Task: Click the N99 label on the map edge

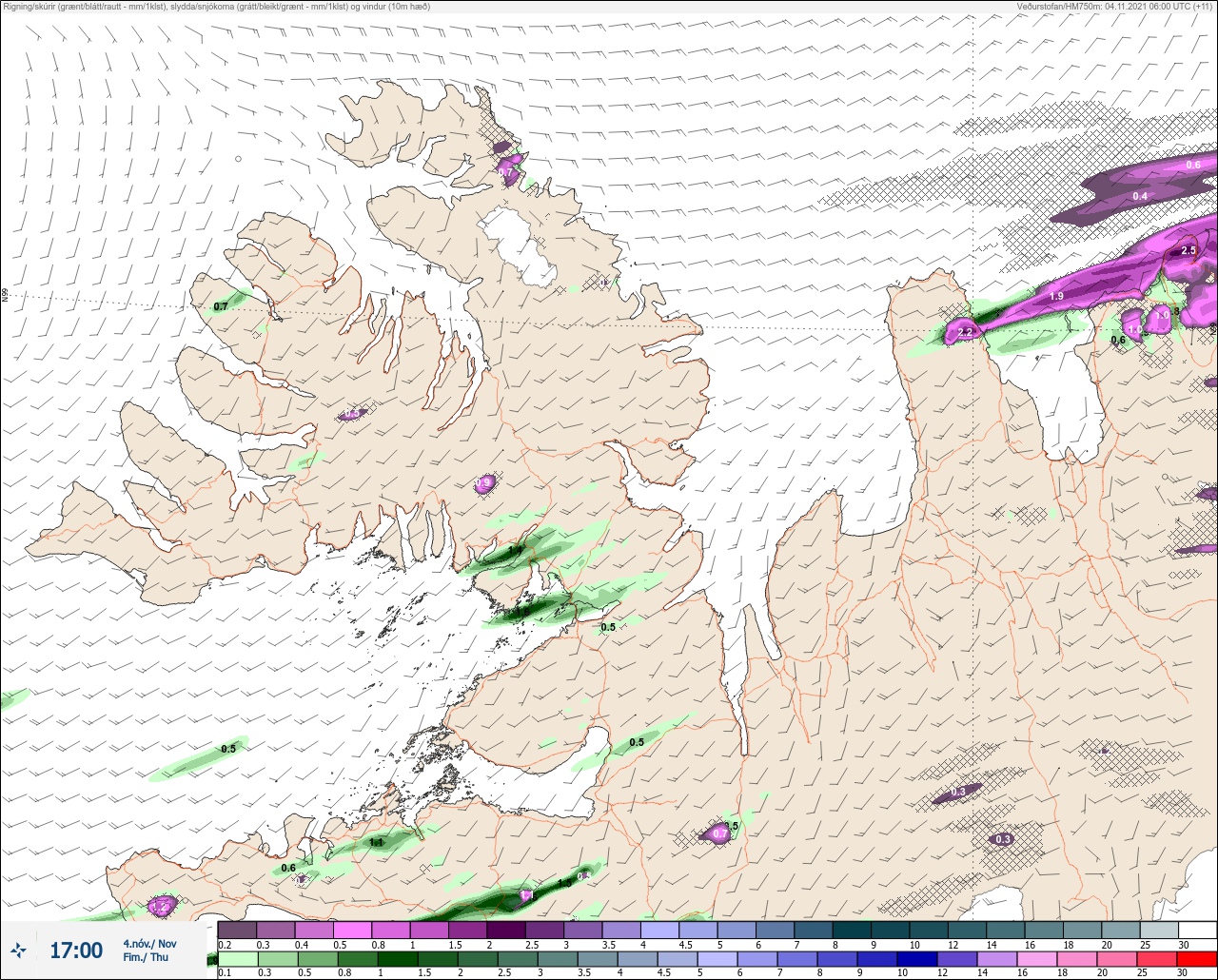Action: (5, 296)
